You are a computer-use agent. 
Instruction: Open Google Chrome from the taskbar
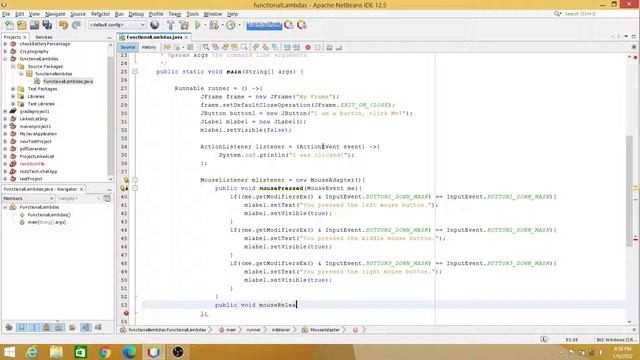point(105,352)
